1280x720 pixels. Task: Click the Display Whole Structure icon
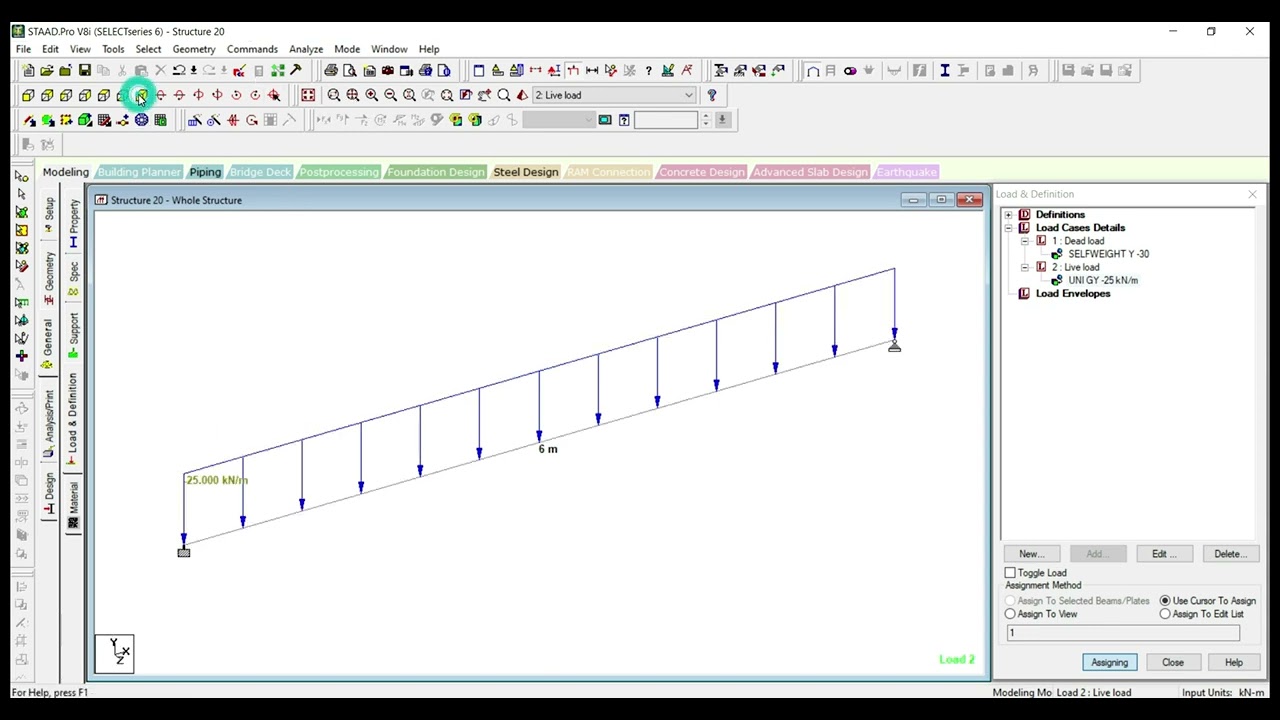point(308,95)
